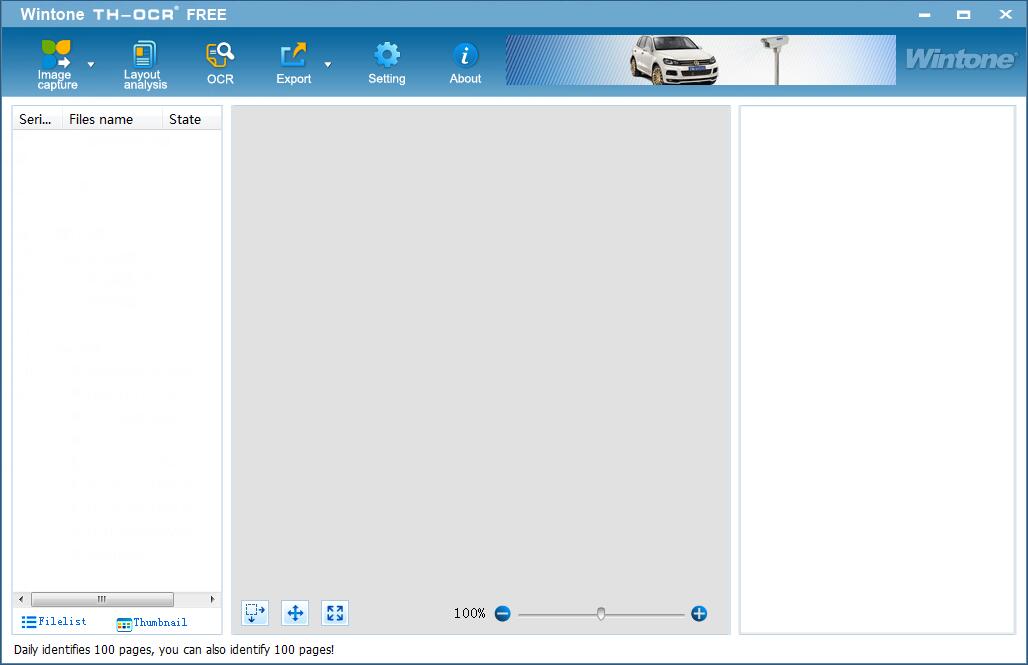
Task: Expand the Image capture dropdown arrow
Action: coord(91,64)
